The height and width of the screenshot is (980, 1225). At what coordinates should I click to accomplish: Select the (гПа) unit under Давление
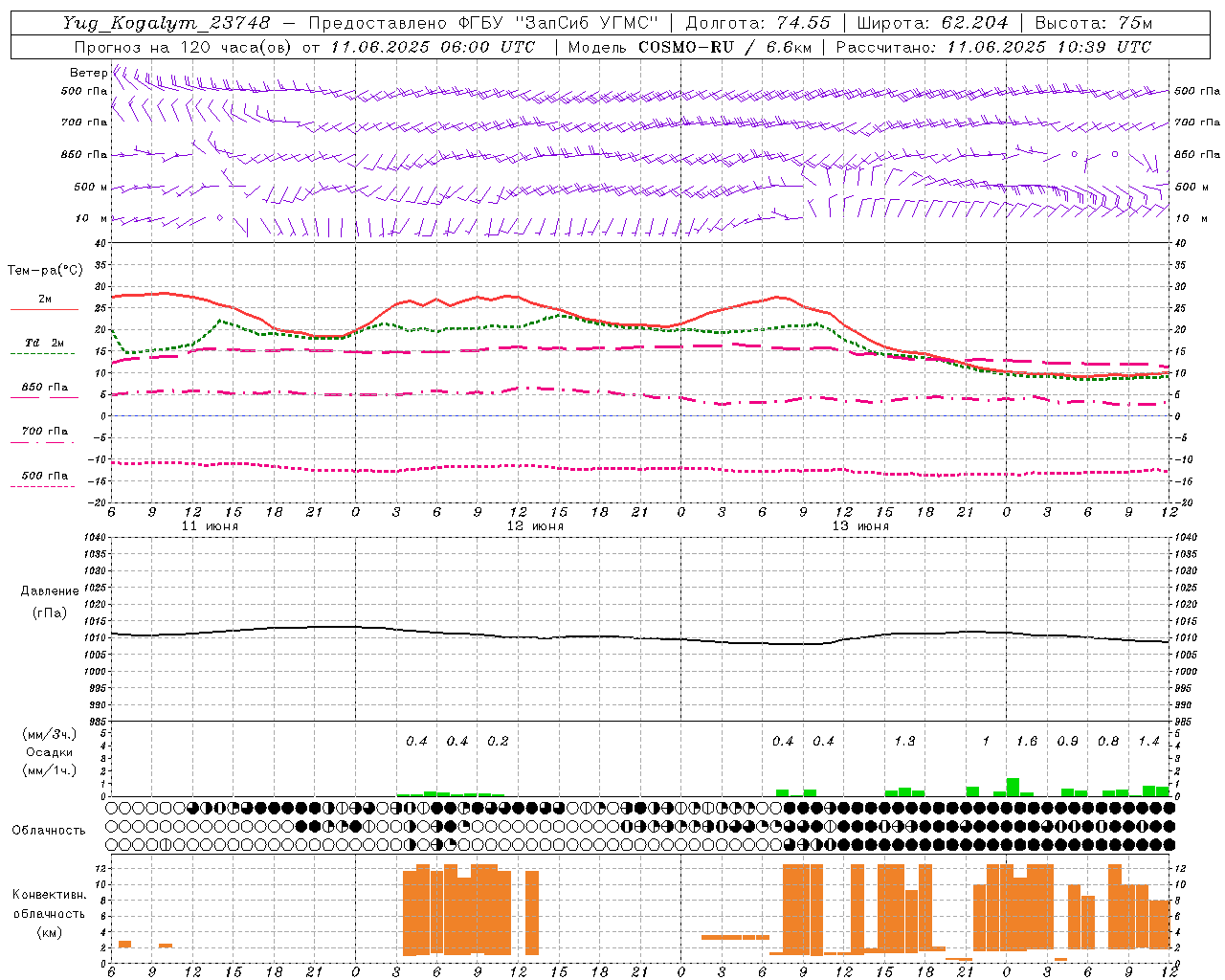pyautogui.click(x=50, y=612)
